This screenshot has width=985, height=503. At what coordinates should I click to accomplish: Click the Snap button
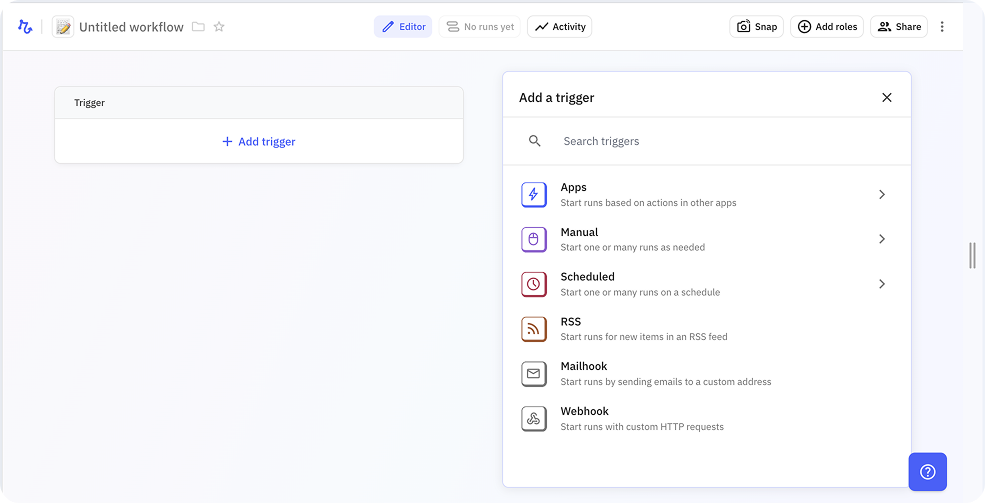[x=756, y=27]
